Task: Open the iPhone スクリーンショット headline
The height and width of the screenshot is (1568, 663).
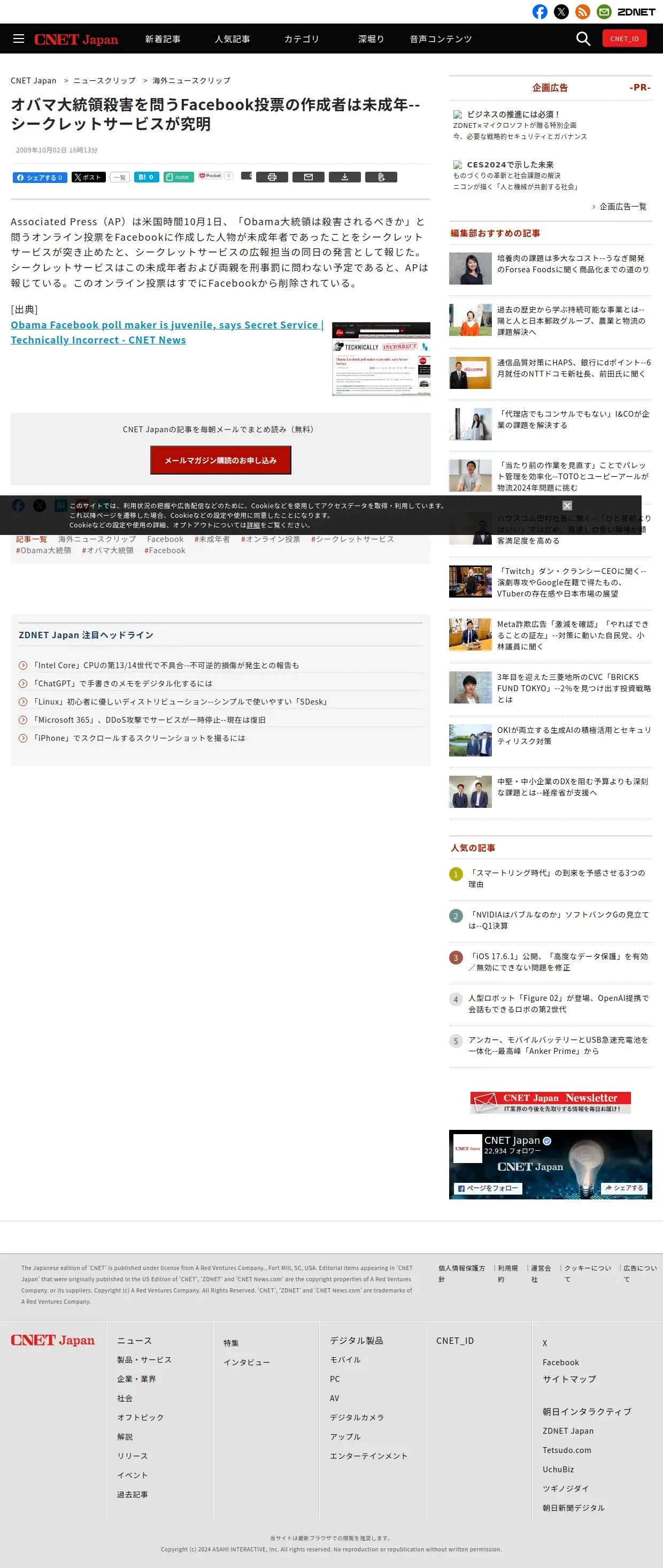Action: pos(138,738)
